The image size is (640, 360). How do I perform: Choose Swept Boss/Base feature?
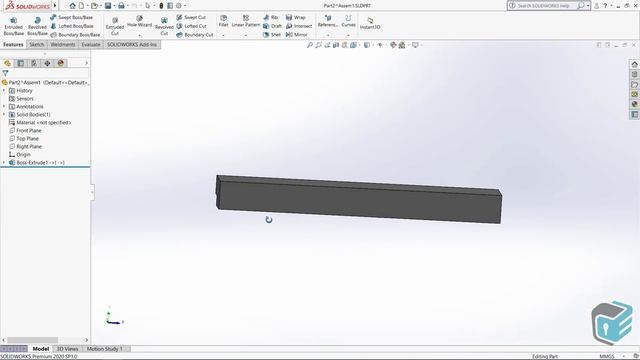(x=71, y=18)
